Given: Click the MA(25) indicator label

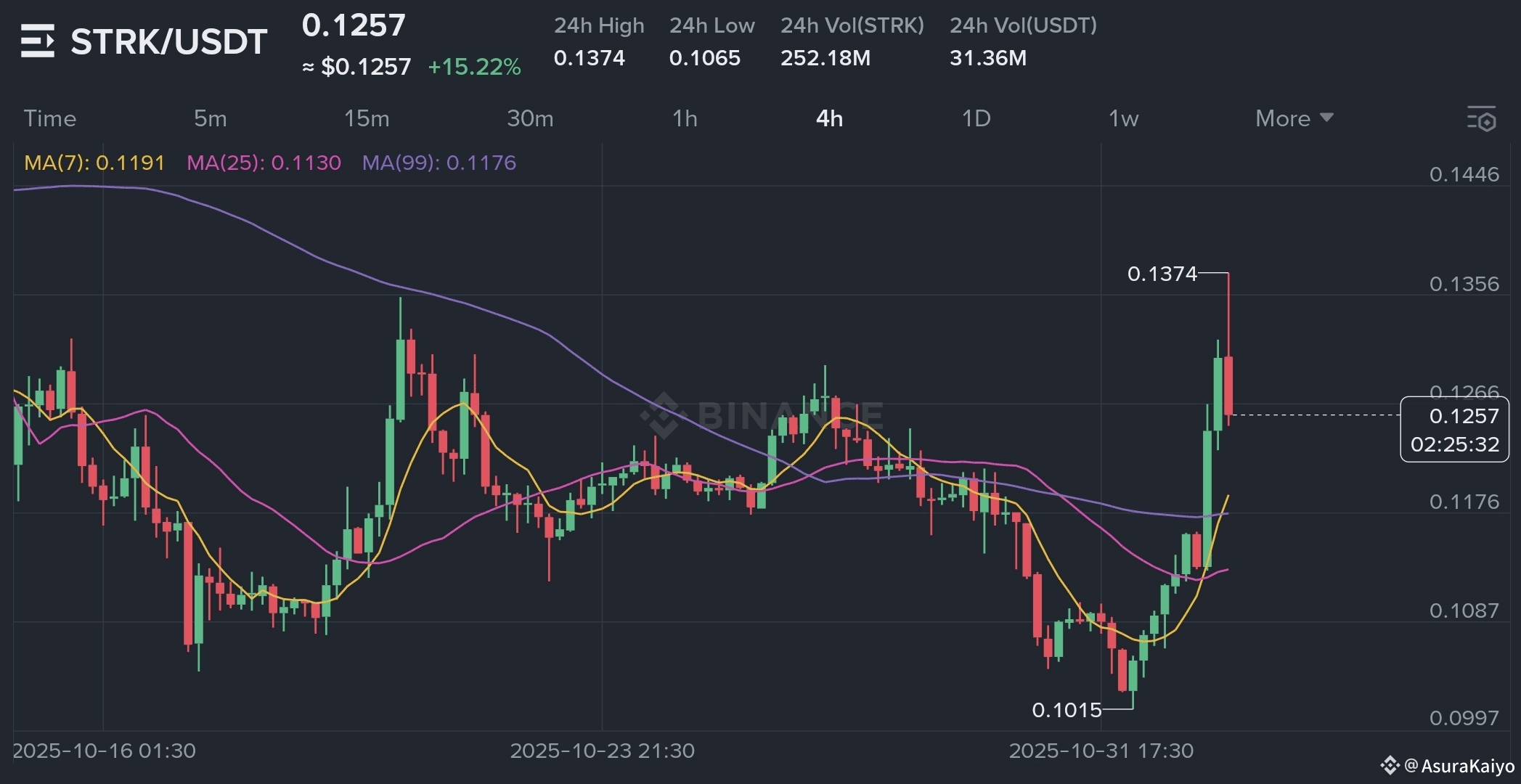Looking at the screenshot, I should (264, 163).
